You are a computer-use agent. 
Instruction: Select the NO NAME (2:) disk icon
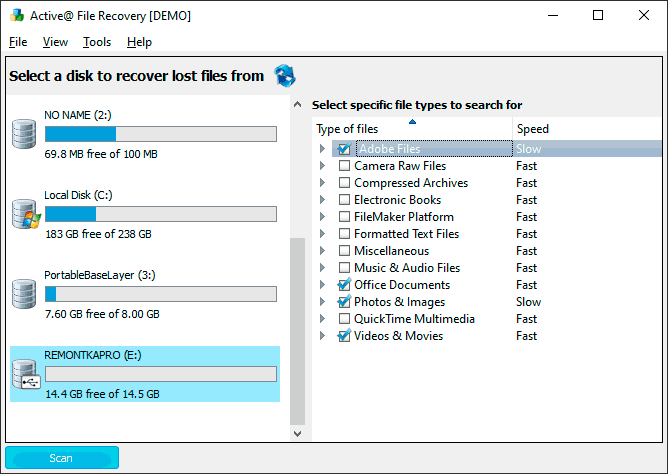click(x=24, y=134)
